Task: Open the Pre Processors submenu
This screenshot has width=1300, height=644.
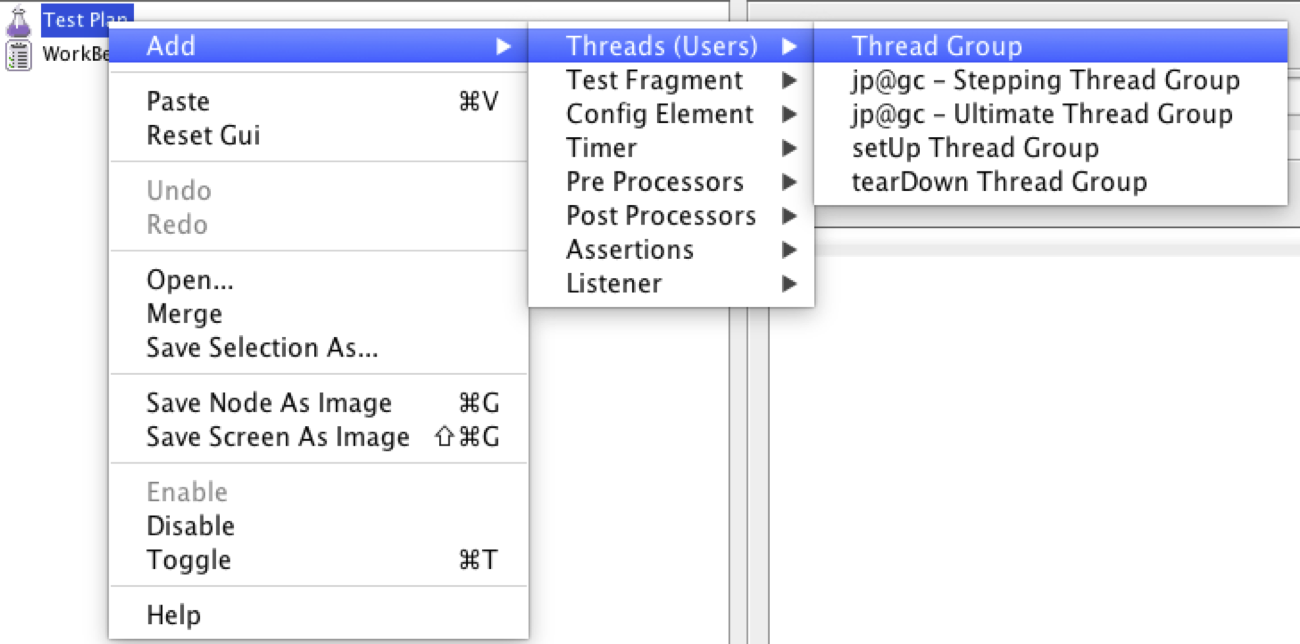Action: click(655, 183)
